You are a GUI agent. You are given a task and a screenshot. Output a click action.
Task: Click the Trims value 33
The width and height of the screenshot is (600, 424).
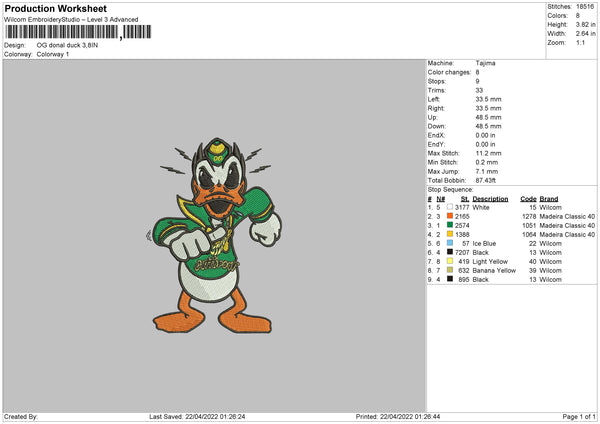pyautogui.click(x=479, y=90)
